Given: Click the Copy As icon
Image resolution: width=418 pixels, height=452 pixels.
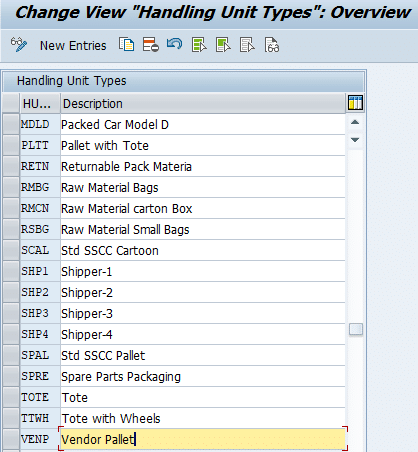Looking at the screenshot, I should tap(127, 45).
